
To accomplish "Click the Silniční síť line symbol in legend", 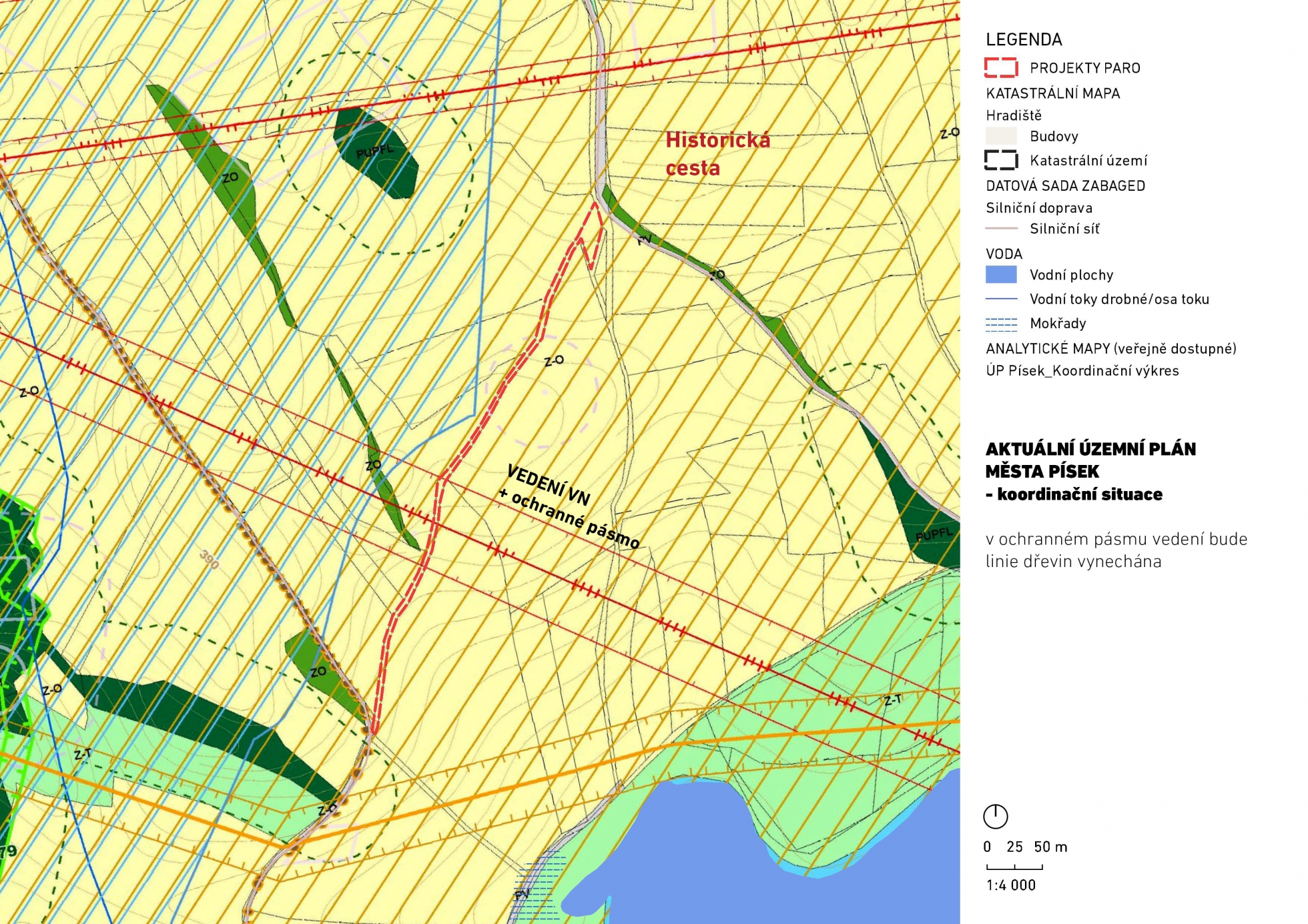I will 1001,229.
